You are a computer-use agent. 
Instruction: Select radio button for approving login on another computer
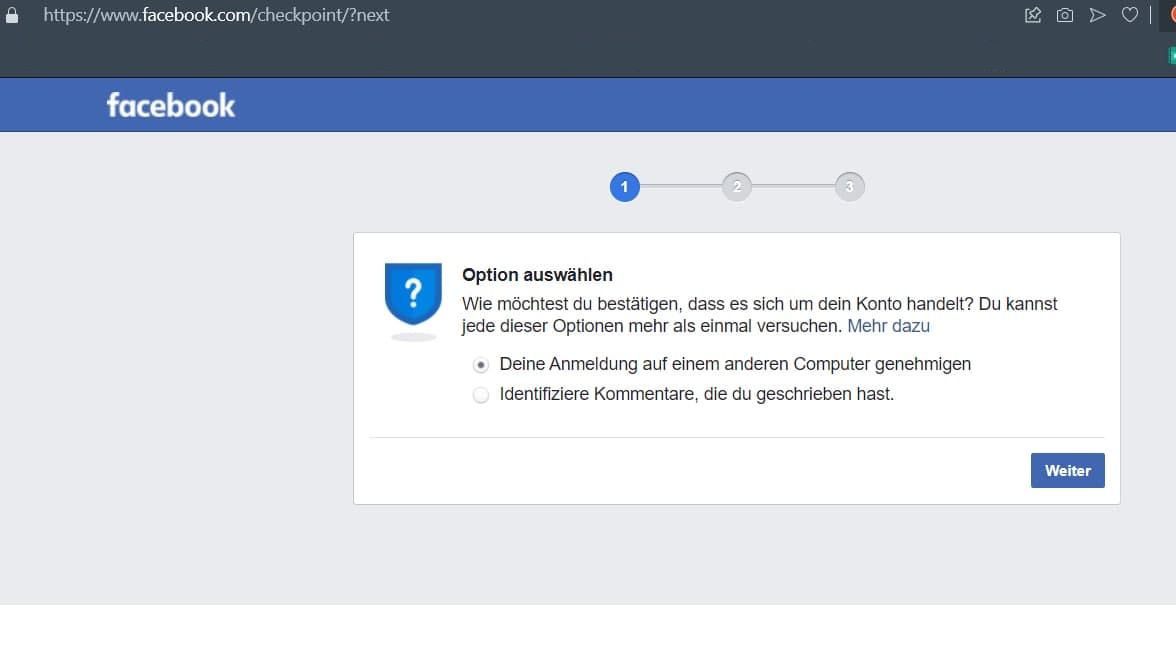coord(481,365)
